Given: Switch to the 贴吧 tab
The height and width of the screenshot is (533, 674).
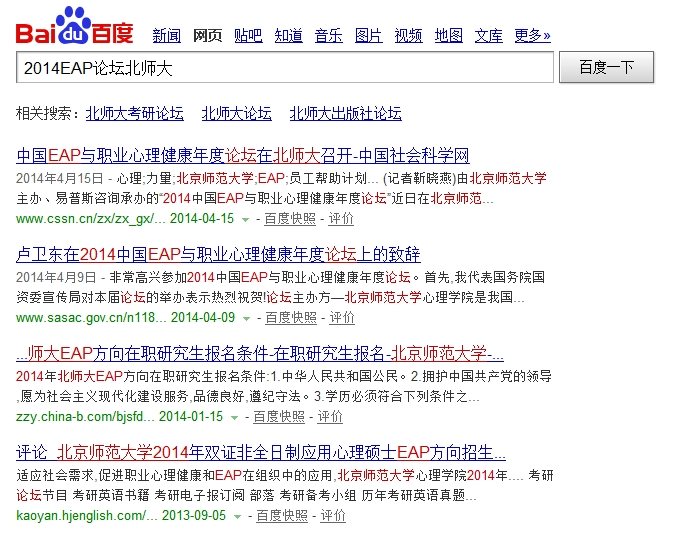Looking at the screenshot, I should pos(248,36).
